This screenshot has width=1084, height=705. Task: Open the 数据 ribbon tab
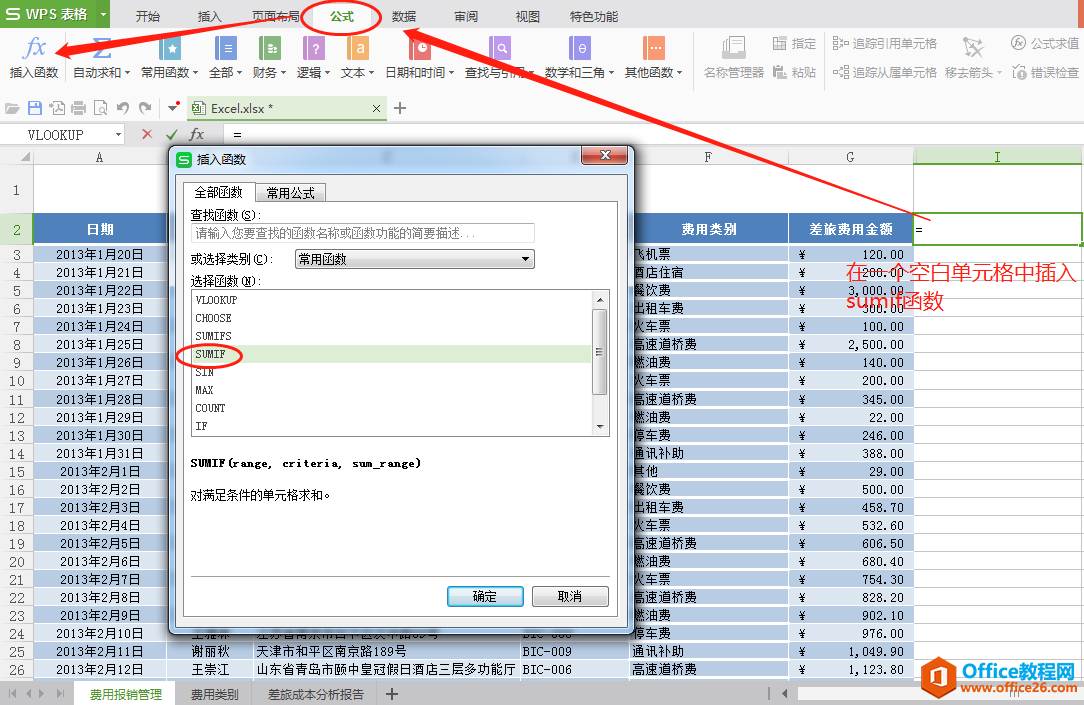tap(404, 16)
